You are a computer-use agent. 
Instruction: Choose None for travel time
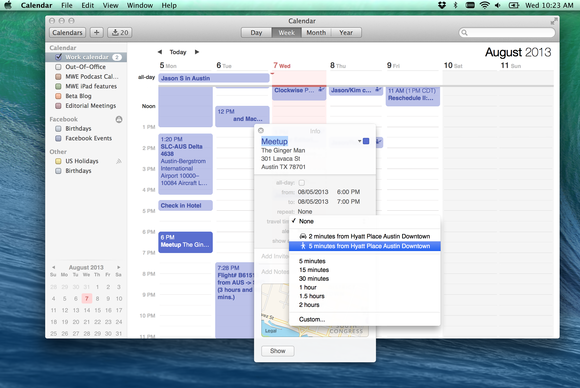click(364, 221)
